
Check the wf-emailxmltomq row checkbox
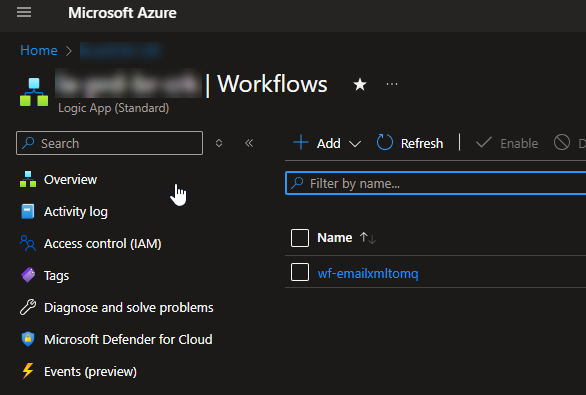(300, 272)
